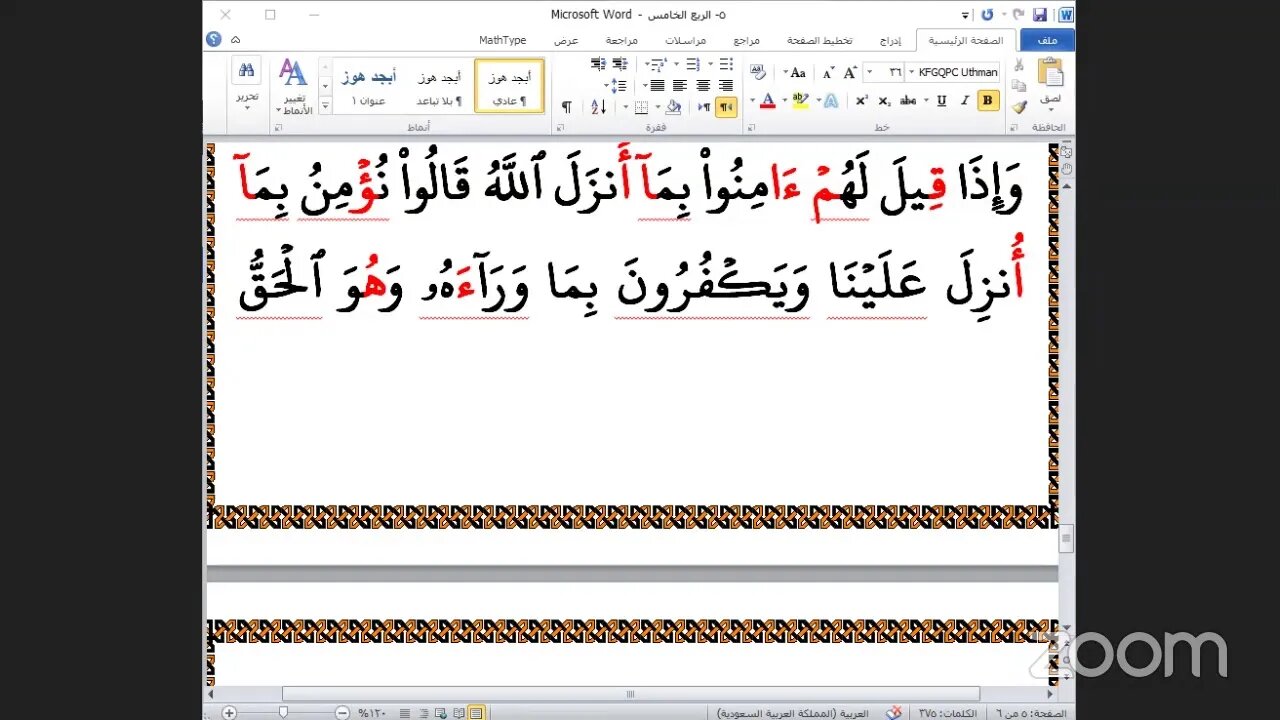Toggle Superscript formatting

point(861,100)
